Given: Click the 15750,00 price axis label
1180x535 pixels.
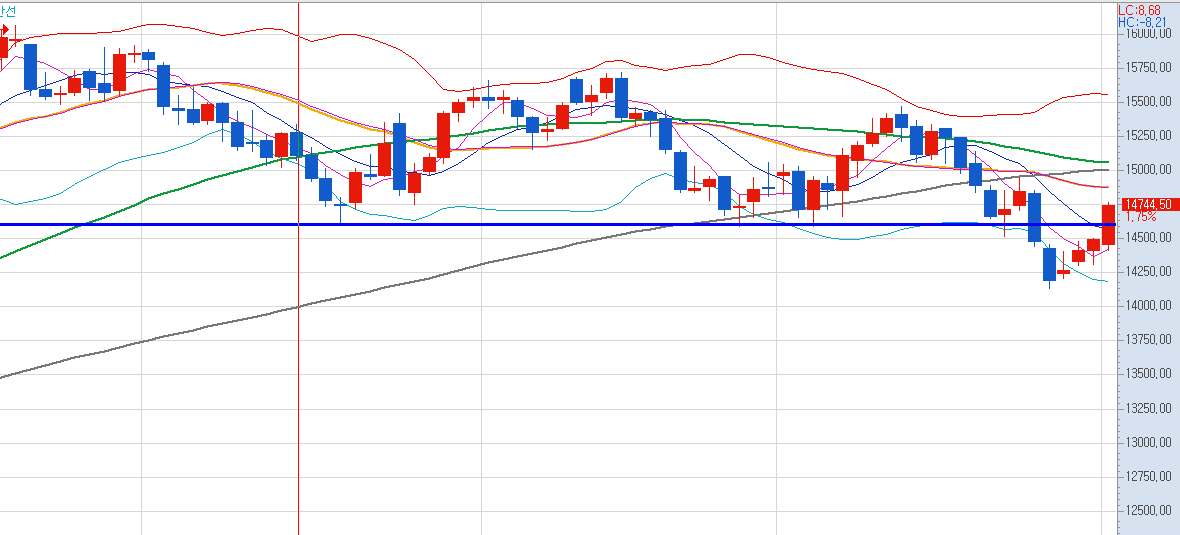Looking at the screenshot, I should (1148, 68).
